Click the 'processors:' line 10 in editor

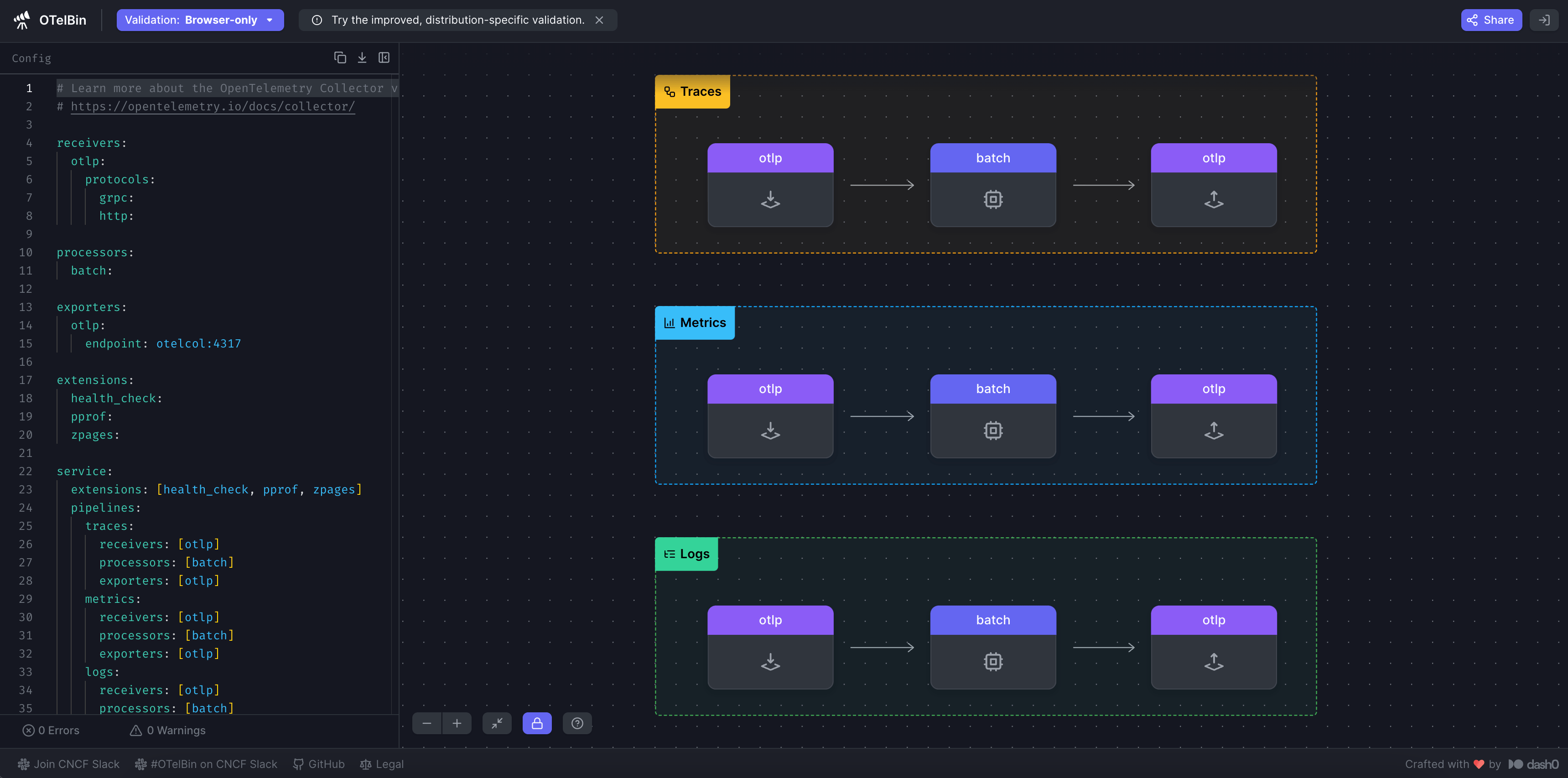(x=95, y=253)
